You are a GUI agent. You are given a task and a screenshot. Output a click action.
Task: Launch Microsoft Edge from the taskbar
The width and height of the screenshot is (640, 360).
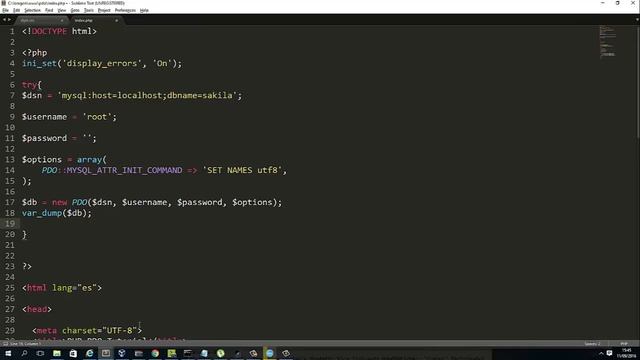[x=89, y=353]
